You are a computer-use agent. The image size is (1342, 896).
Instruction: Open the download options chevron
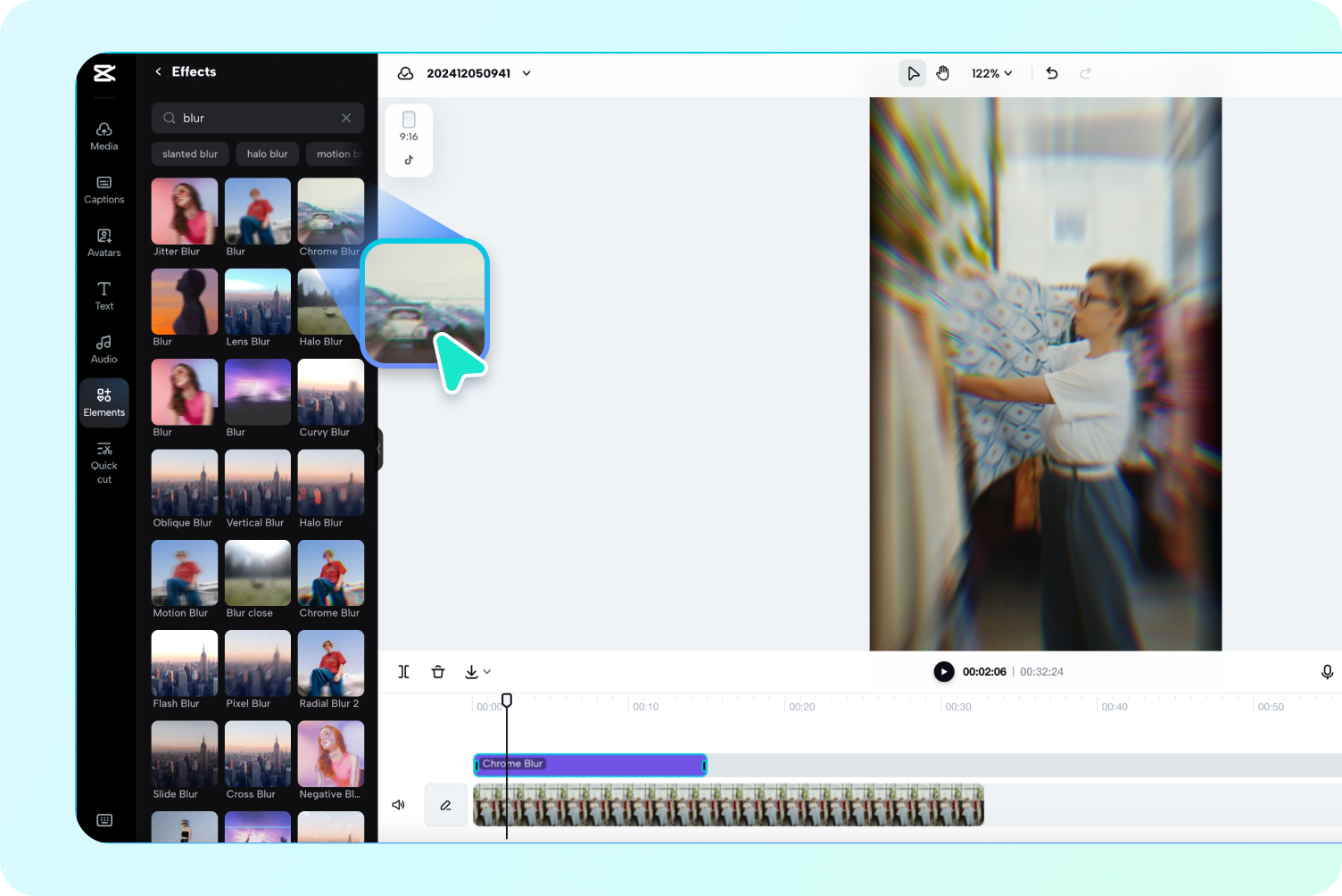coord(486,671)
